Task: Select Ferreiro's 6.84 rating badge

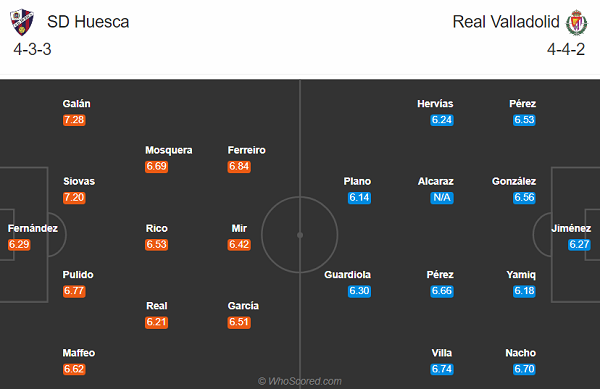Action: (239, 166)
